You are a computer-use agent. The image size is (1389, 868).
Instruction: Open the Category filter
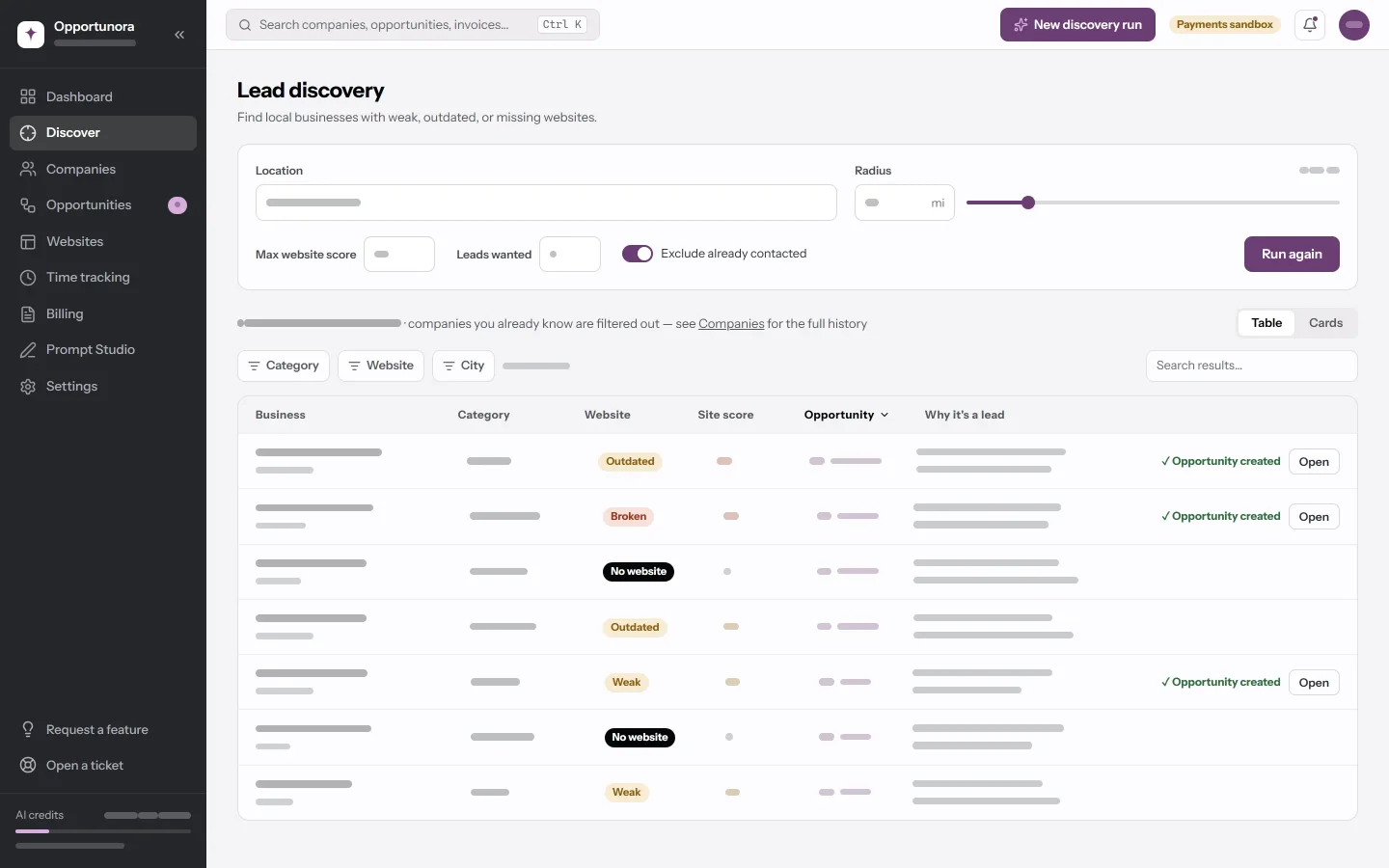point(284,366)
